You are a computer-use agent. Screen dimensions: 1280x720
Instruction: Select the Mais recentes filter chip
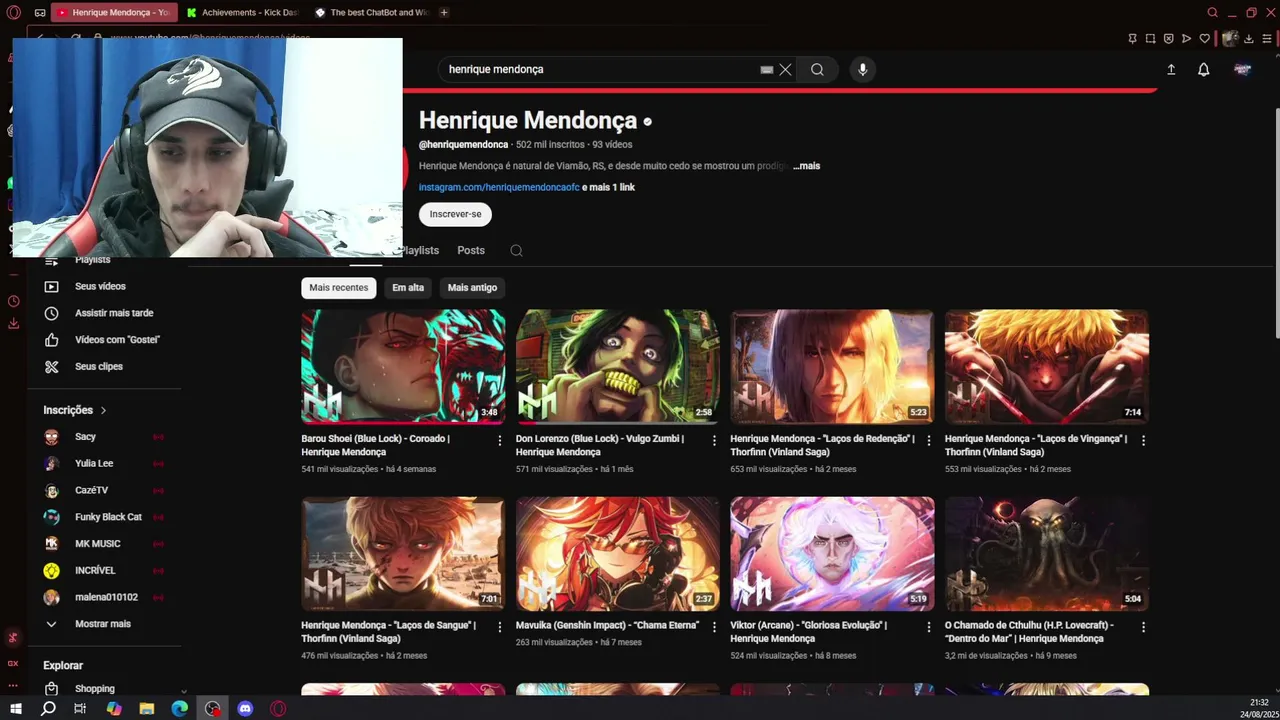pyautogui.click(x=338, y=288)
